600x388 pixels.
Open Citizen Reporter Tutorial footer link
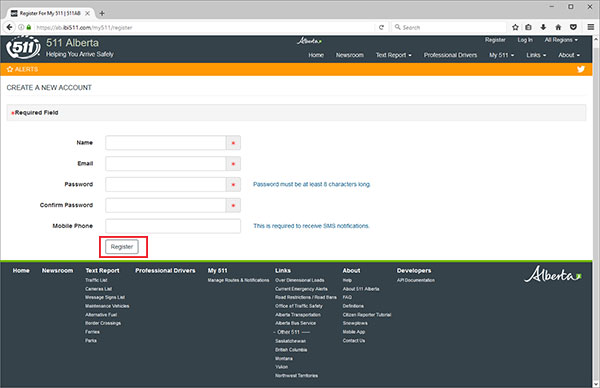(367, 315)
